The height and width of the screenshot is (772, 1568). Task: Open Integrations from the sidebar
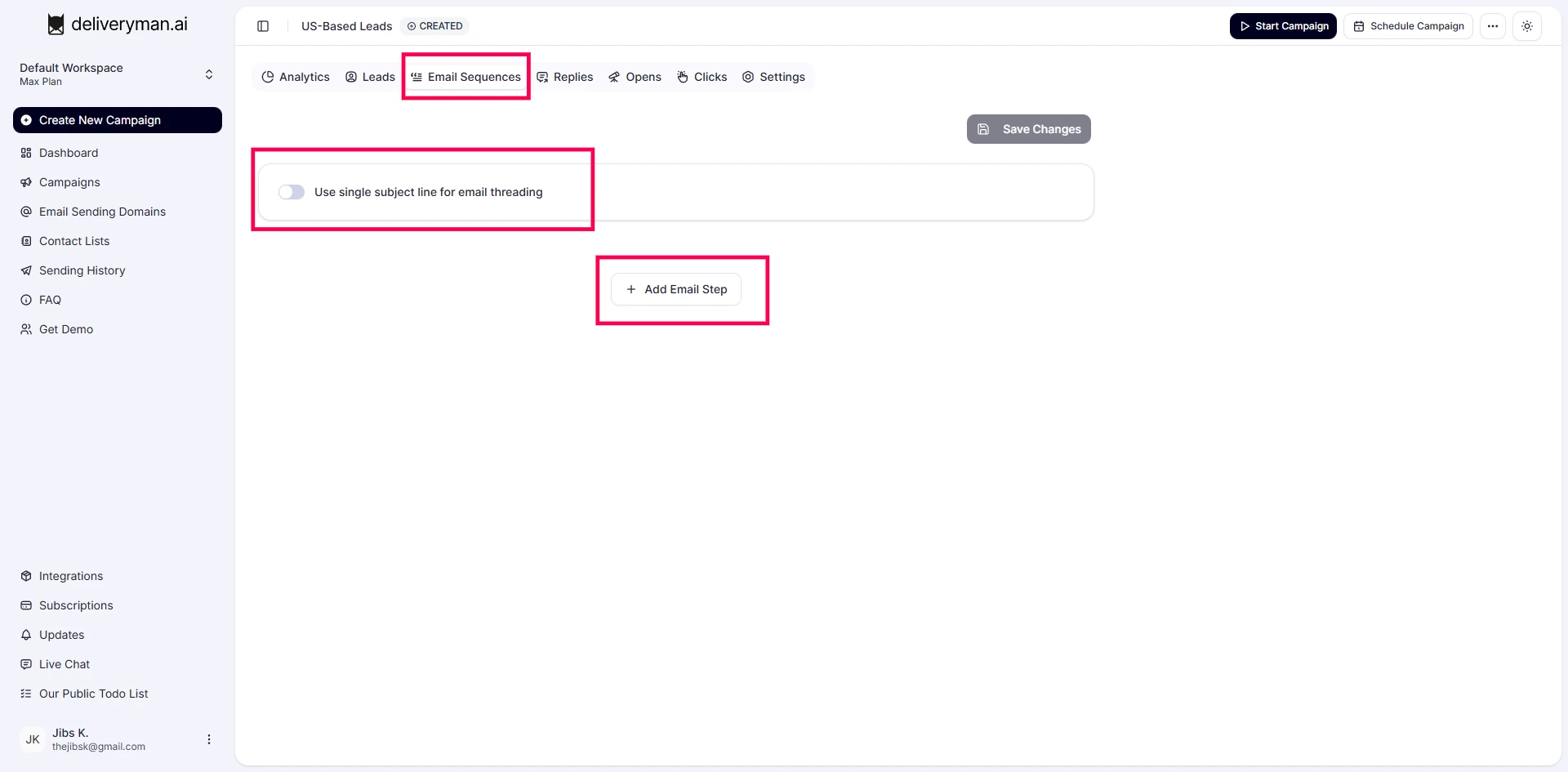[71, 576]
